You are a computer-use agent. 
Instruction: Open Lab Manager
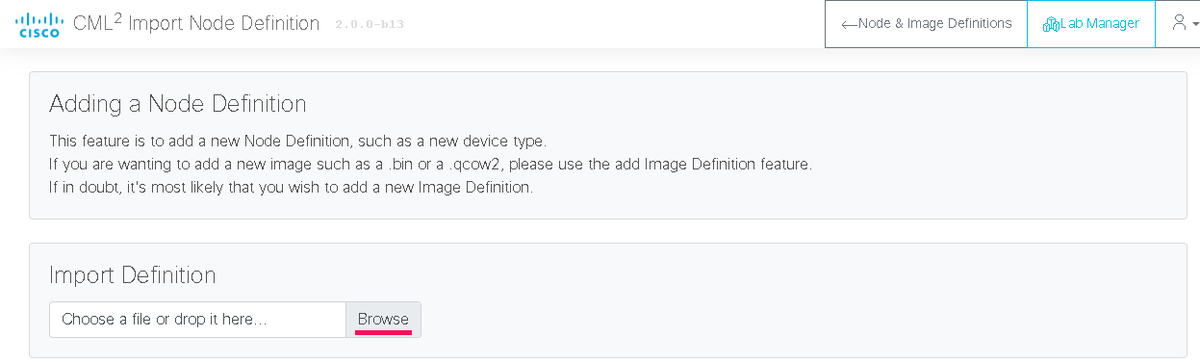point(1091,24)
